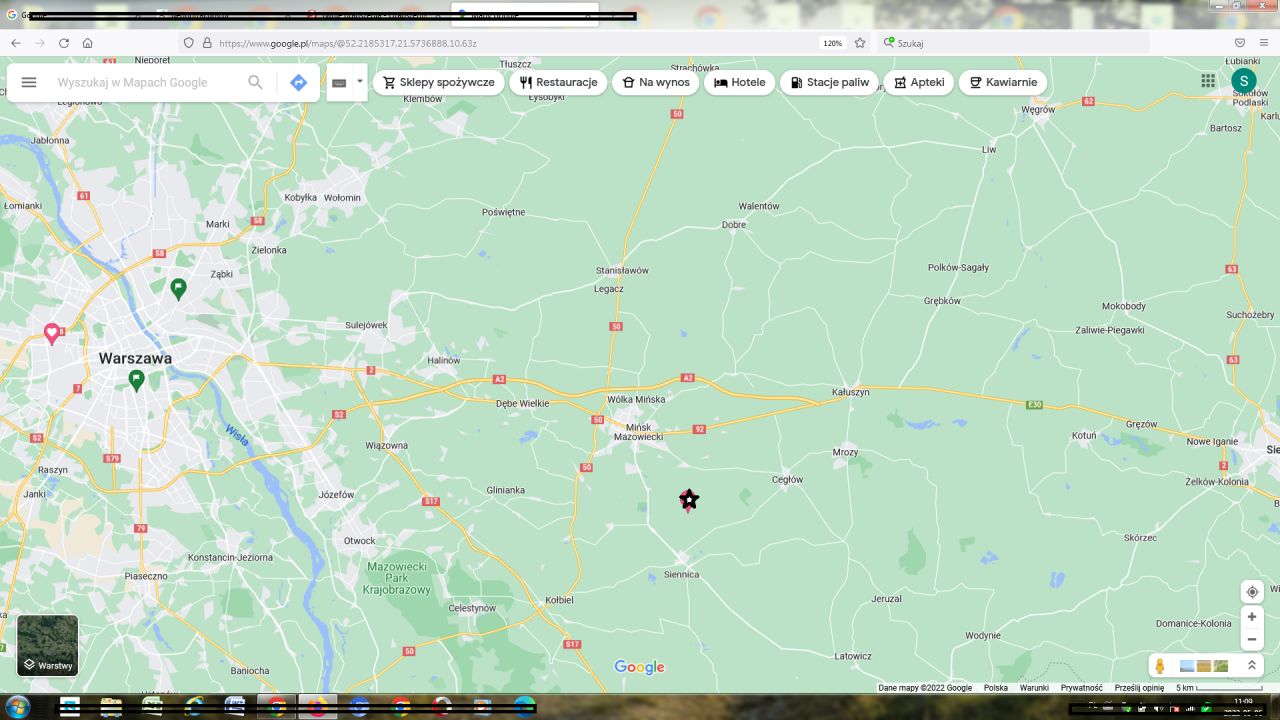Bookmark this page with the star icon
The width and height of the screenshot is (1280, 720).
860,43
